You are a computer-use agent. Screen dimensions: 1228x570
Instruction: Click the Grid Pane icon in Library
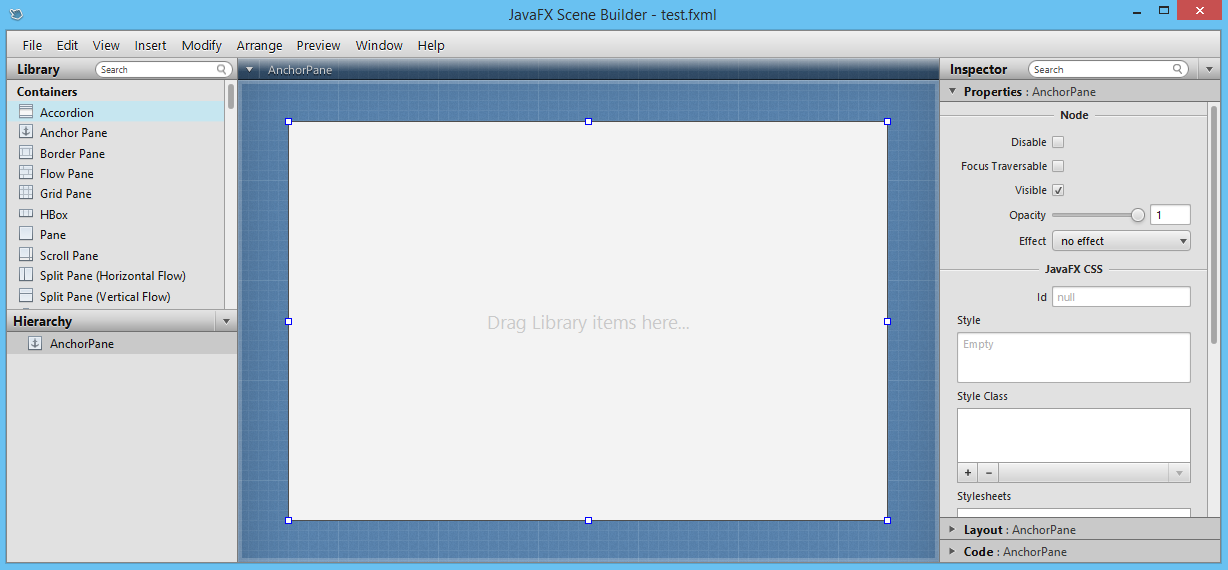pyautogui.click(x=26, y=193)
